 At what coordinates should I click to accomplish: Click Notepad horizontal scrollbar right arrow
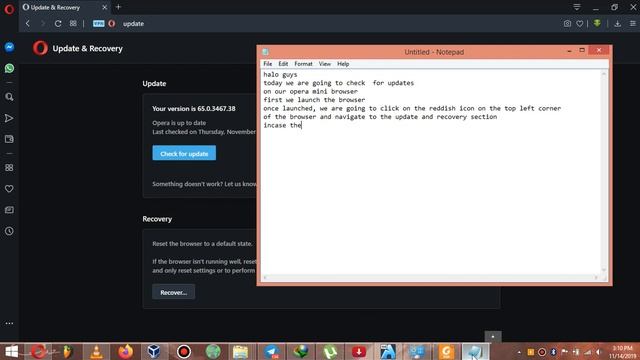coord(596,278)
